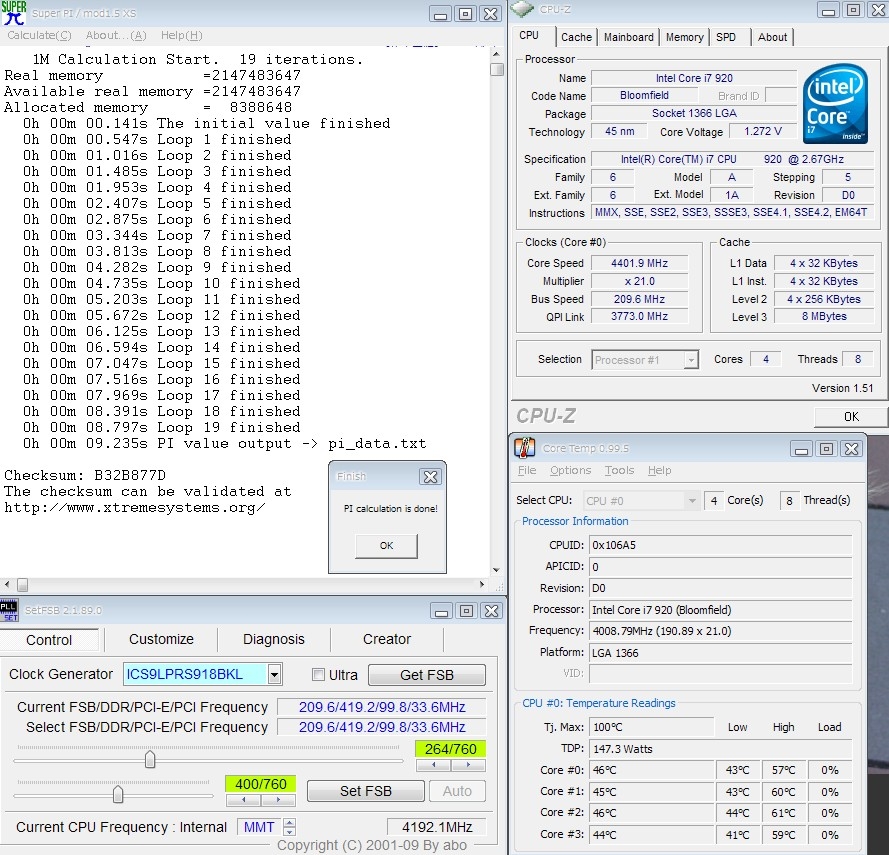
Task: Switch to Mainboard tab in CPU-Z
Action: coord(628,37)
